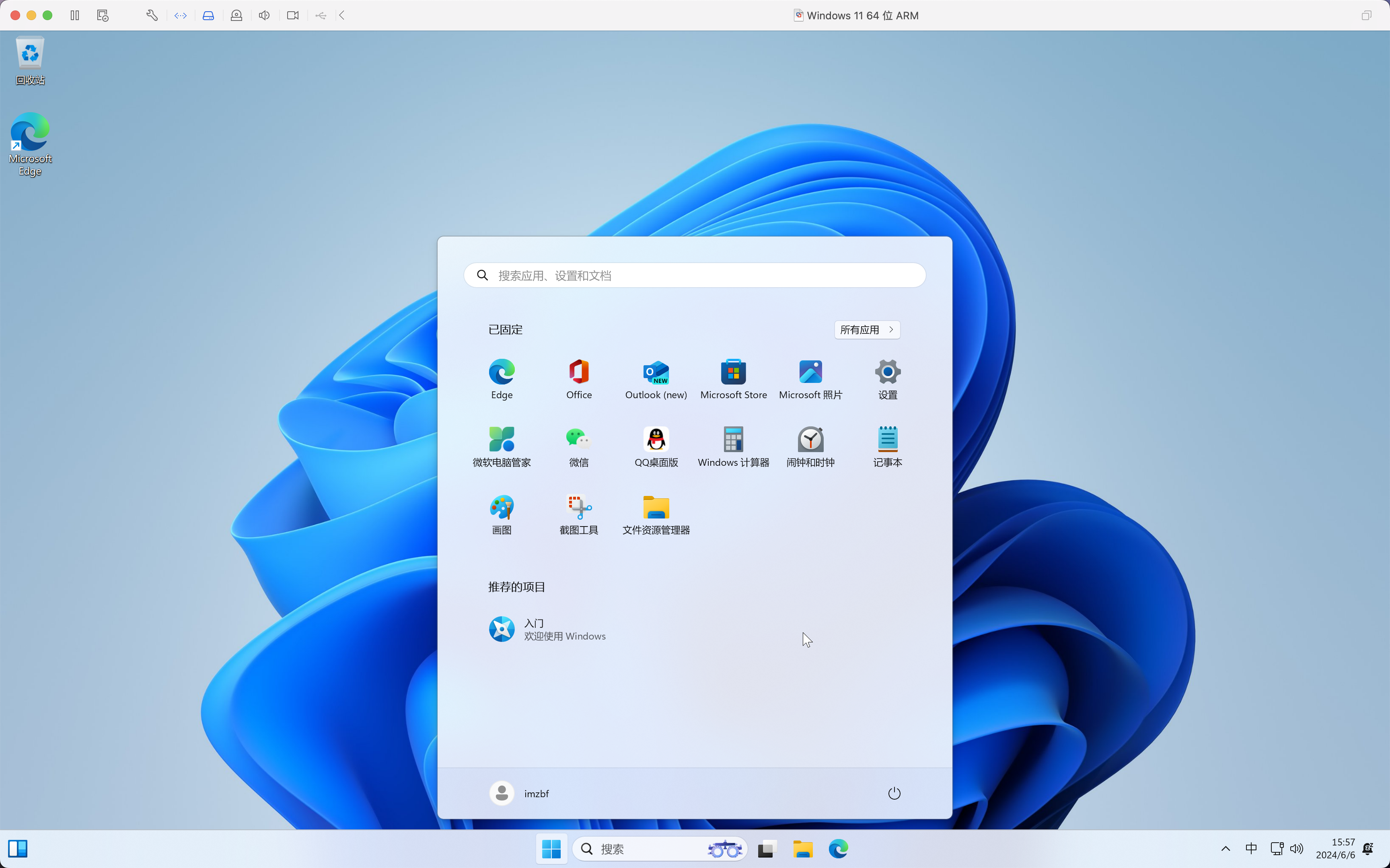Open imzbf user account menu
The image size is (1390, 868).
[x=519, y=793]
